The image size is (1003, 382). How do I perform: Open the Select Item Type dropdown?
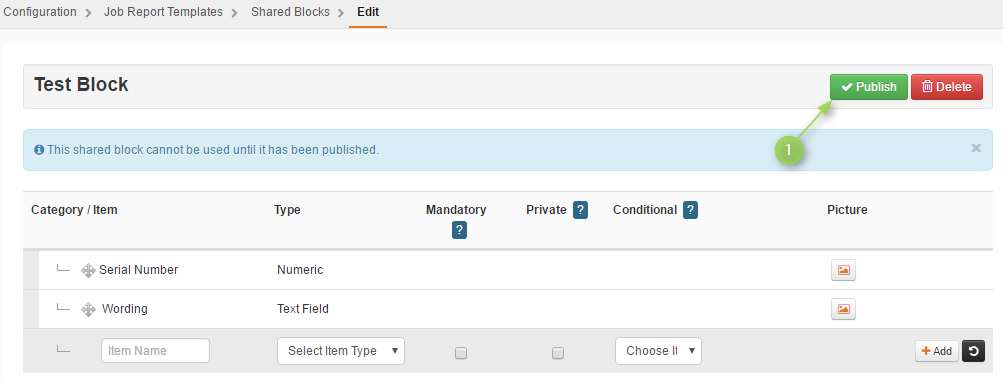click(341, 351)
